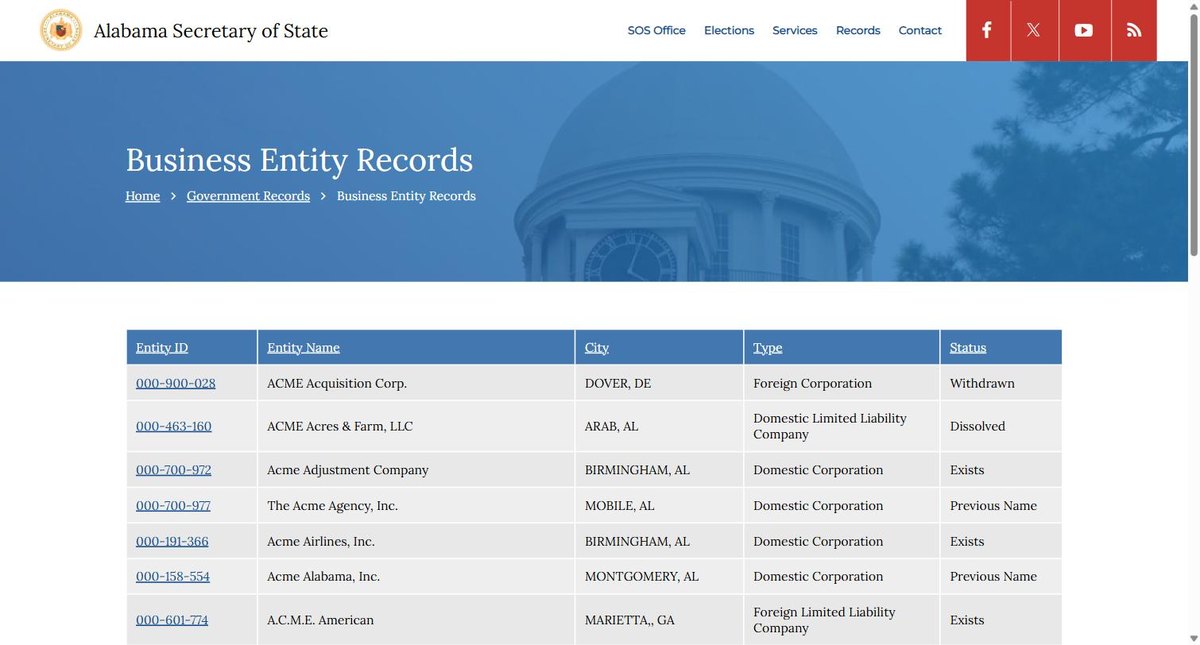Open entity 000-700-972
This screenshot has height=645, width=1200.
pos(174,470)
